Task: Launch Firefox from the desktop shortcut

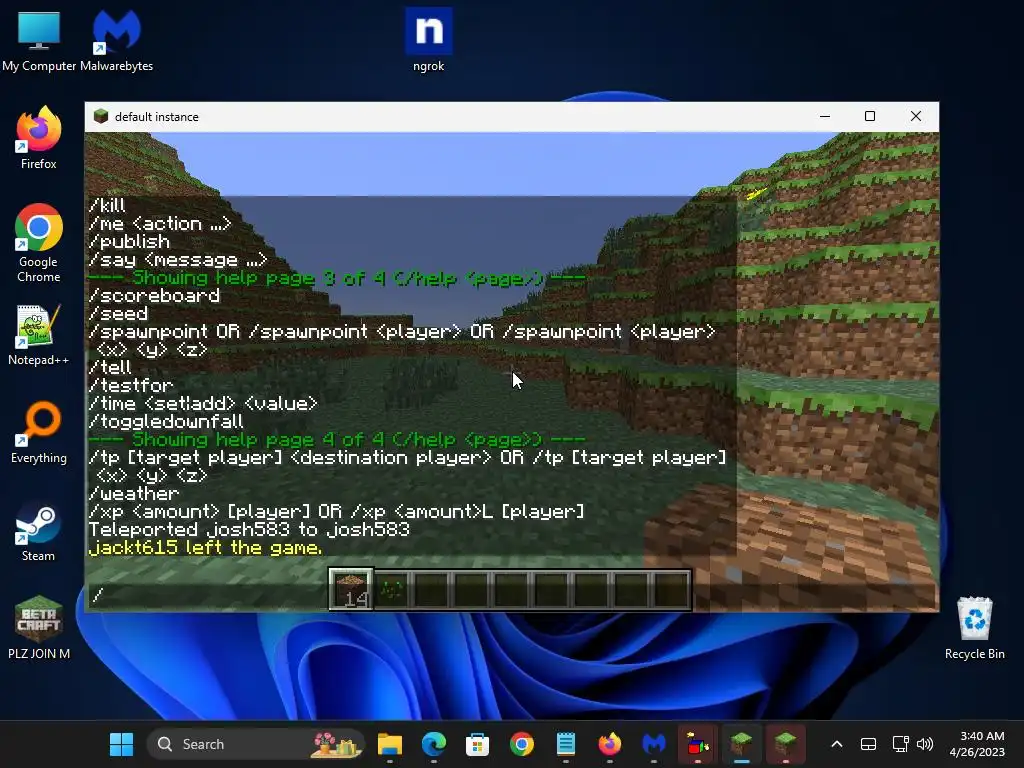Action: tap(39, 138)
